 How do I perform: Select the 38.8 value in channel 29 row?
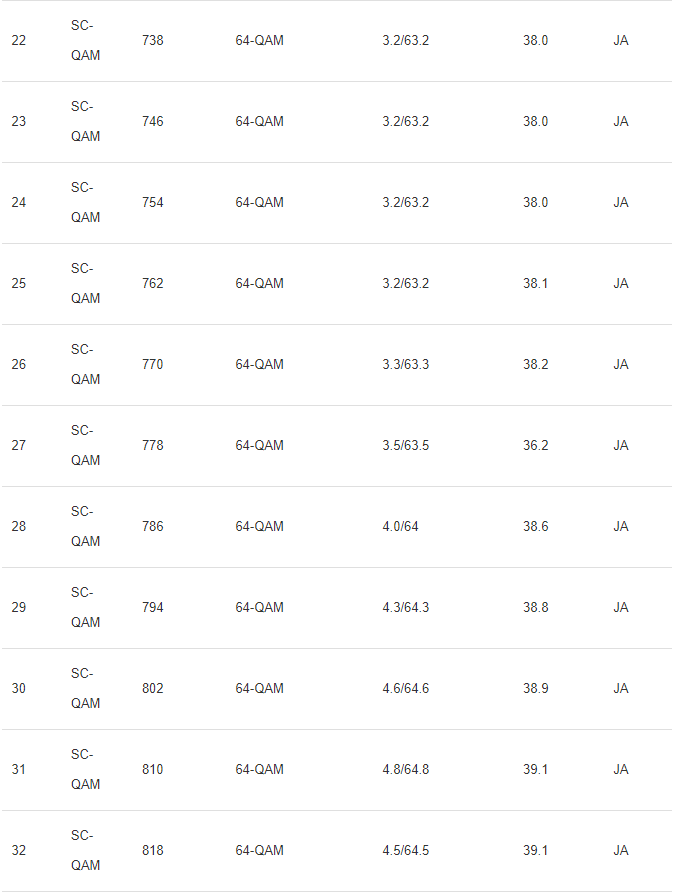tap(535, 608)
